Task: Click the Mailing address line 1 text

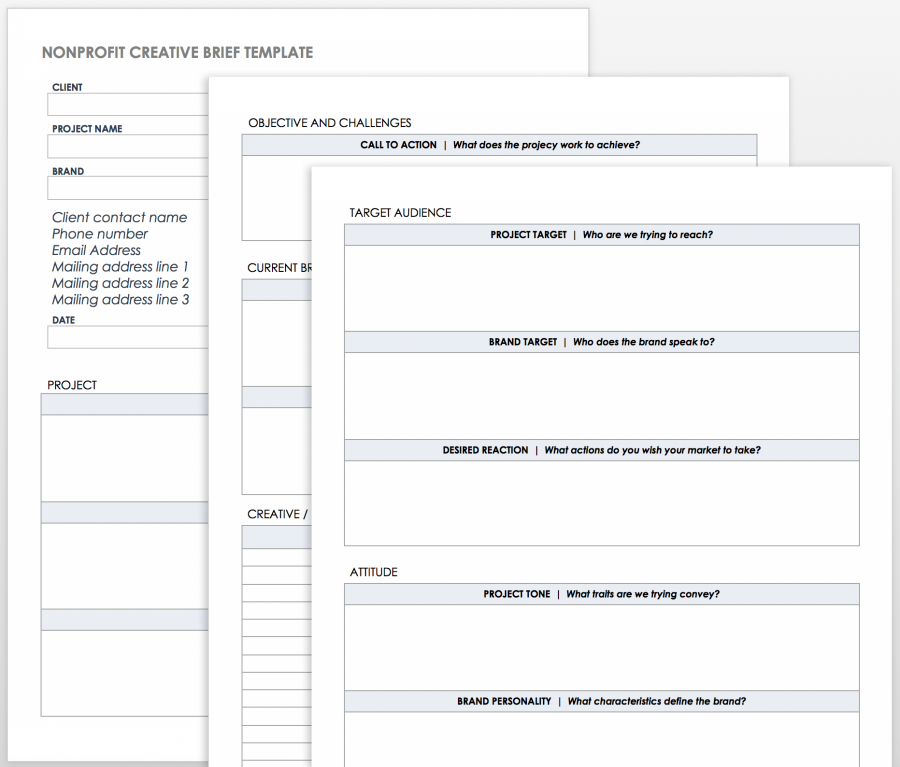Action: pos(120,266)
